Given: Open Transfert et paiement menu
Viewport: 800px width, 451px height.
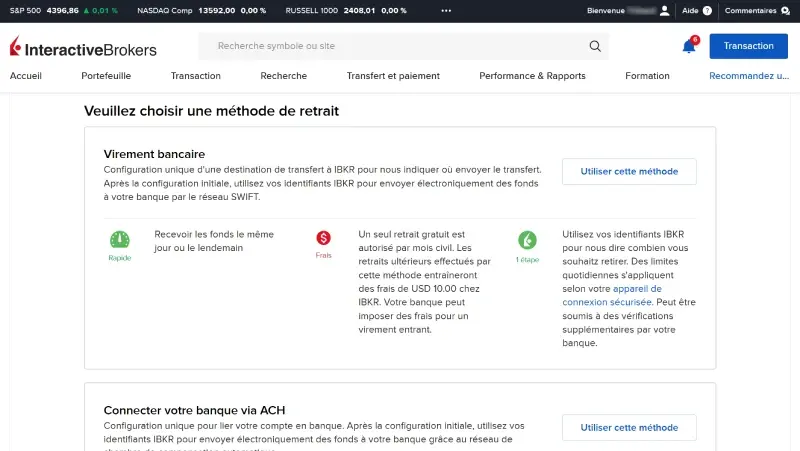Looking at the screenshot, I should coord(393,76).
